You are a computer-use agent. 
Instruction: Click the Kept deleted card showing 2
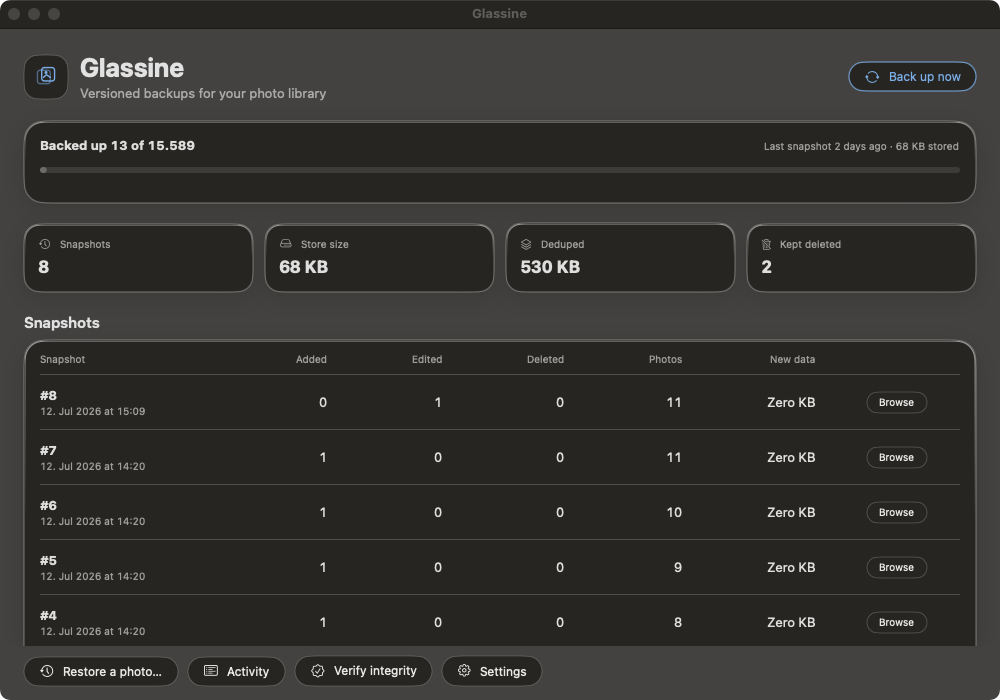coord(862,258)
